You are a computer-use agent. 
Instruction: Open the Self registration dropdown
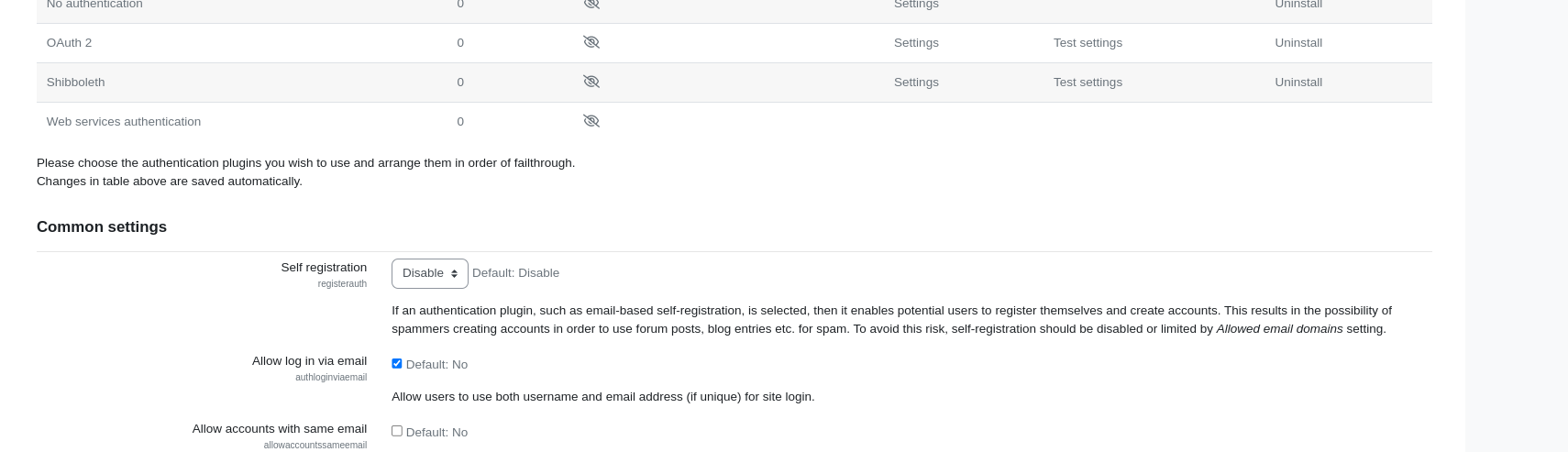[x=430, y=273]
